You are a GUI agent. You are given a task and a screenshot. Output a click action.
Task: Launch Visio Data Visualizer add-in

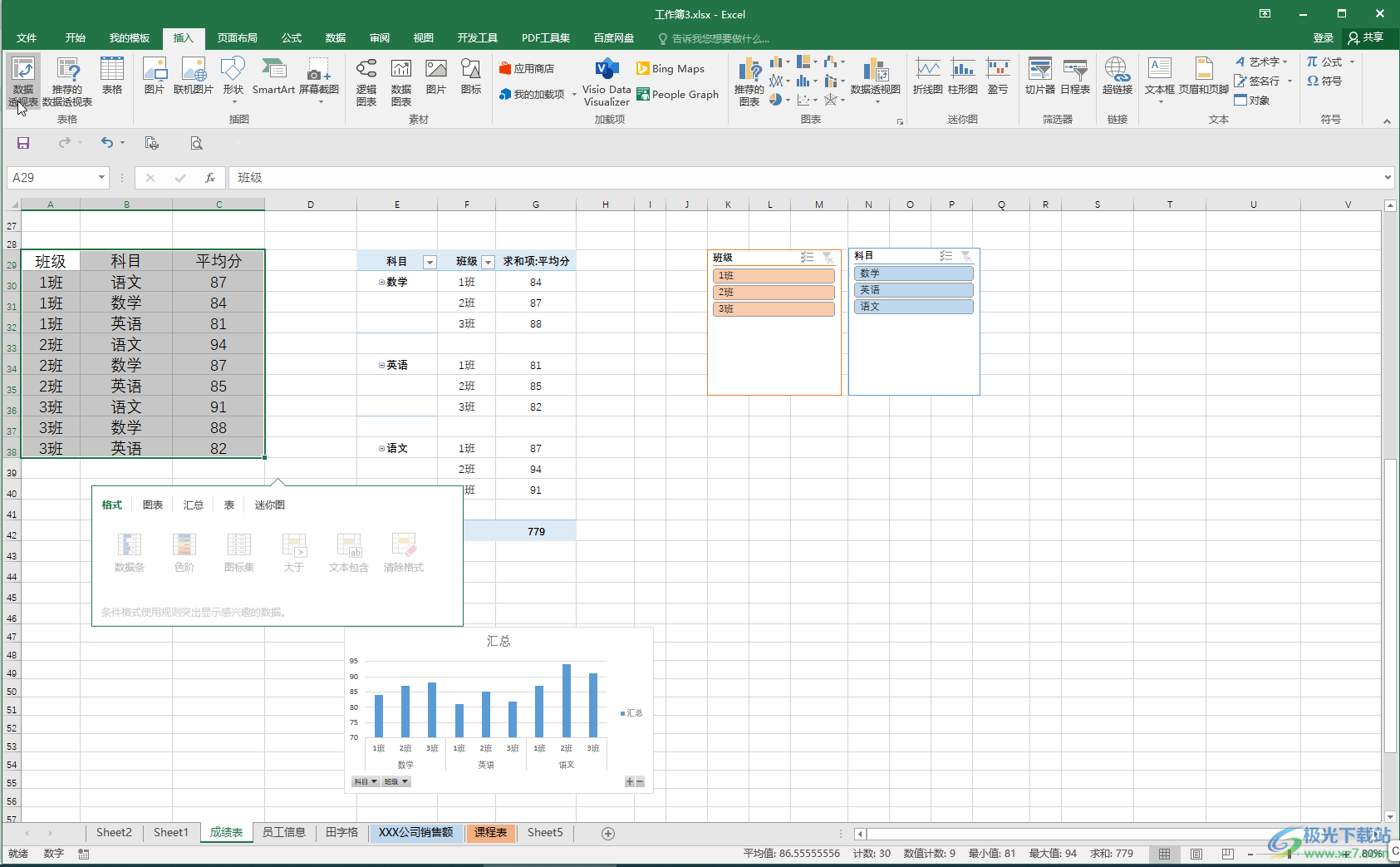click(607, 81)
